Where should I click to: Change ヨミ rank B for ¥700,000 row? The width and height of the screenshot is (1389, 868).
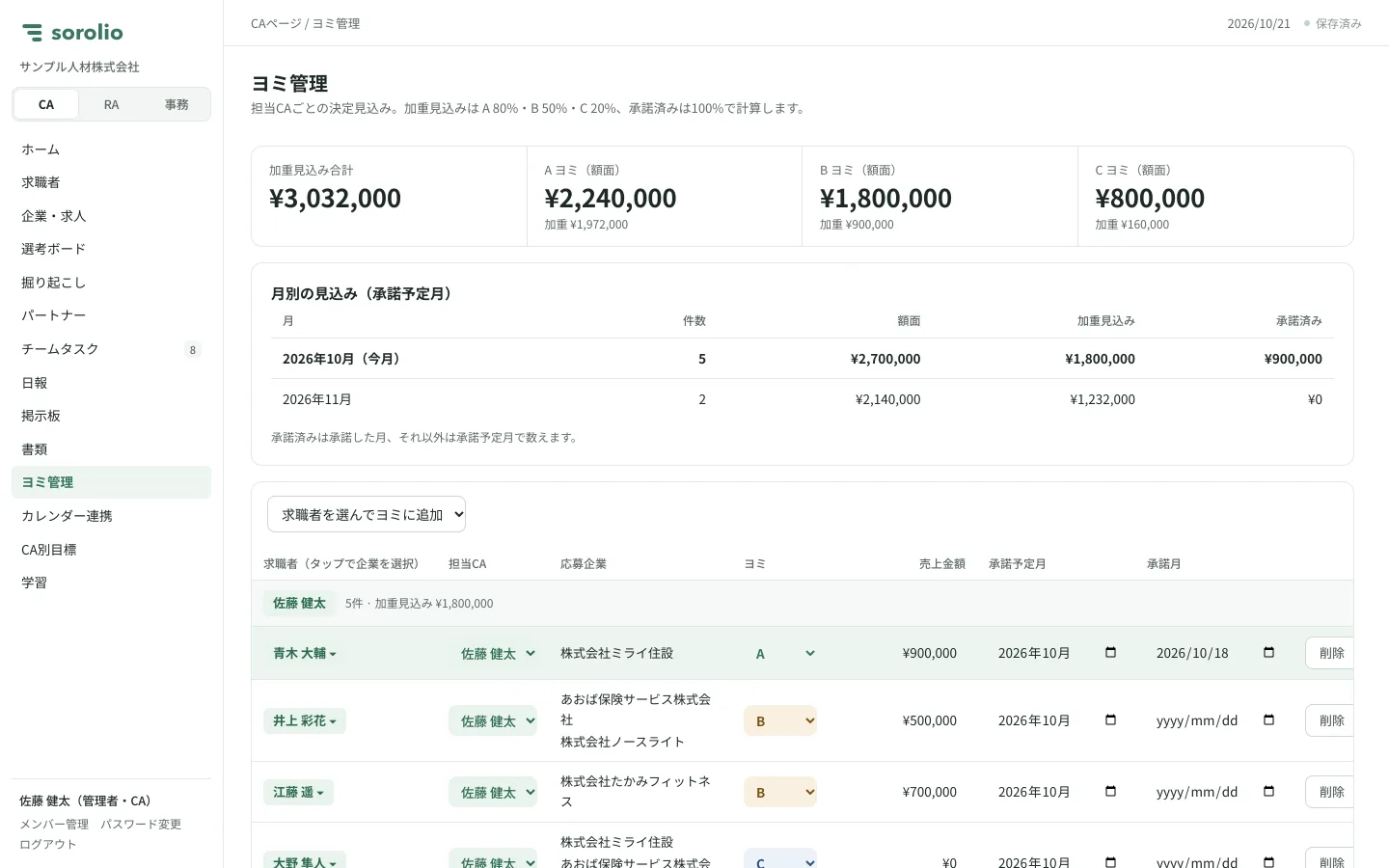point(780,792)
